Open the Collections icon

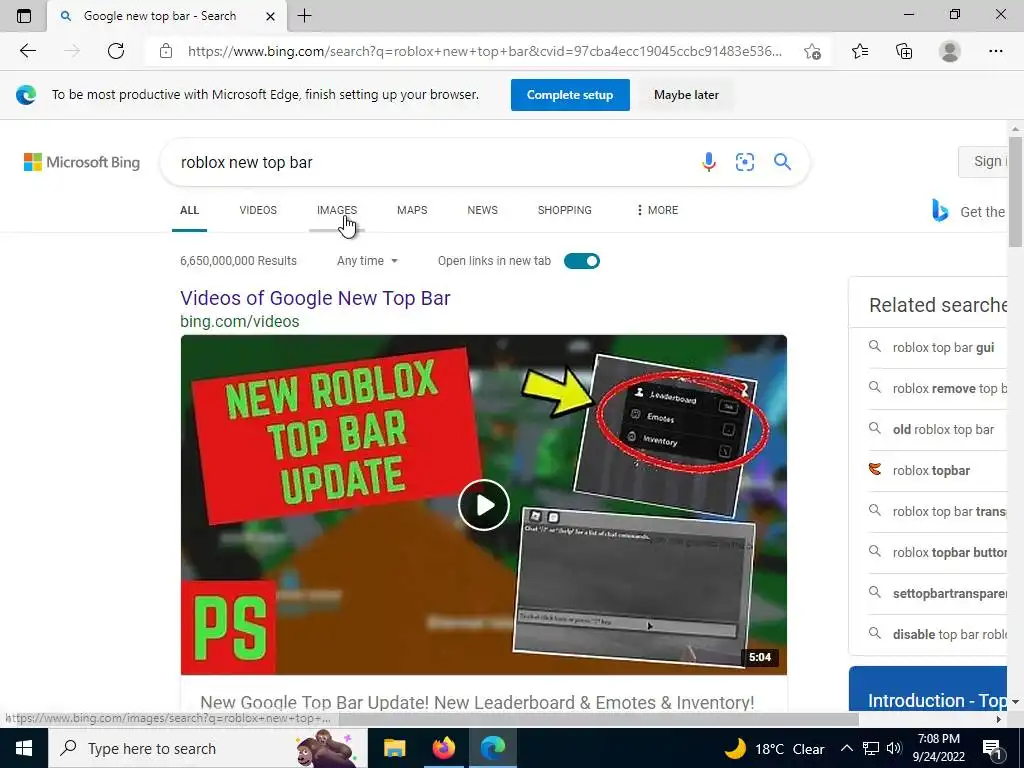tap(904, 51)
